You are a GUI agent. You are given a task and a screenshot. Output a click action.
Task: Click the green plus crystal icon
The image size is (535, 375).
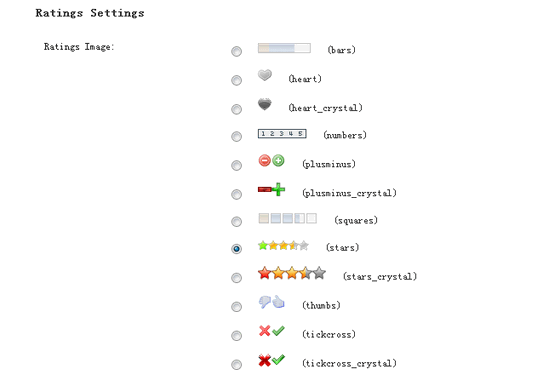[278, 189]
